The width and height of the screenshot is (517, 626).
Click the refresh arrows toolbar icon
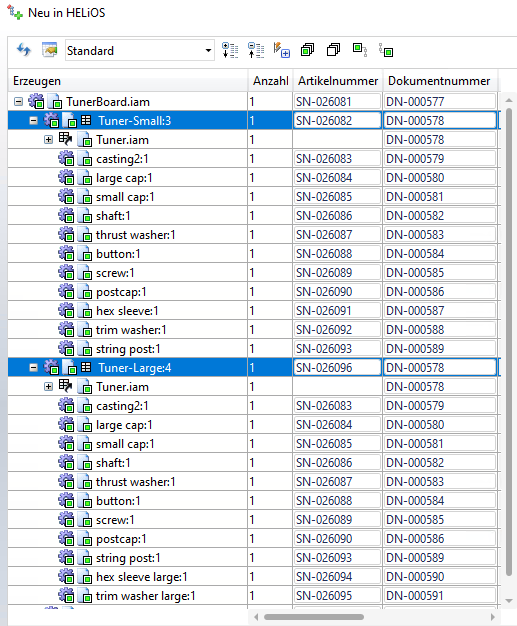point(24,50)
